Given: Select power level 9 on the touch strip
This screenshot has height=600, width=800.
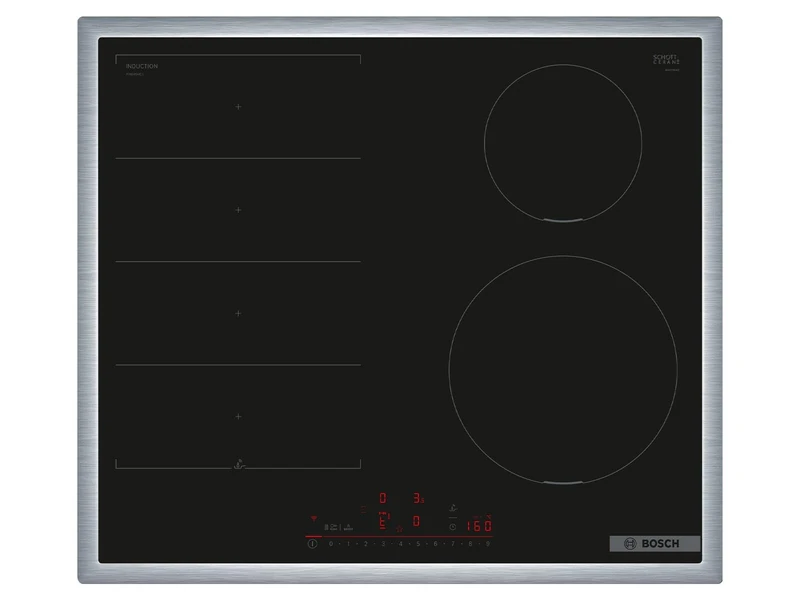Looking at the screenshot, I should (487, 544).
